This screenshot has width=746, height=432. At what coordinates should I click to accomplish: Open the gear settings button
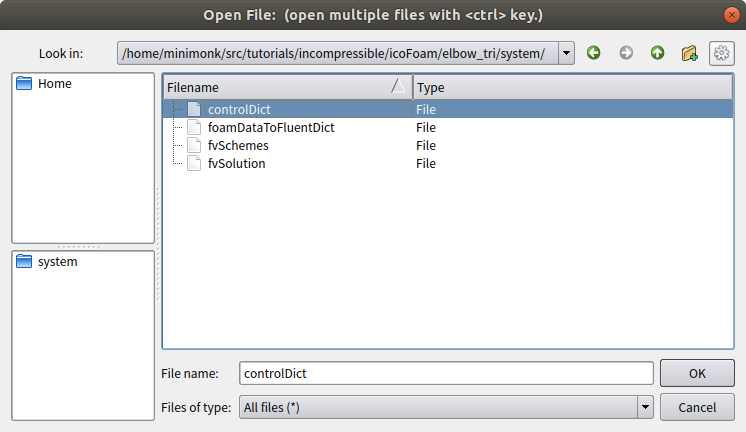click(721, 53)
